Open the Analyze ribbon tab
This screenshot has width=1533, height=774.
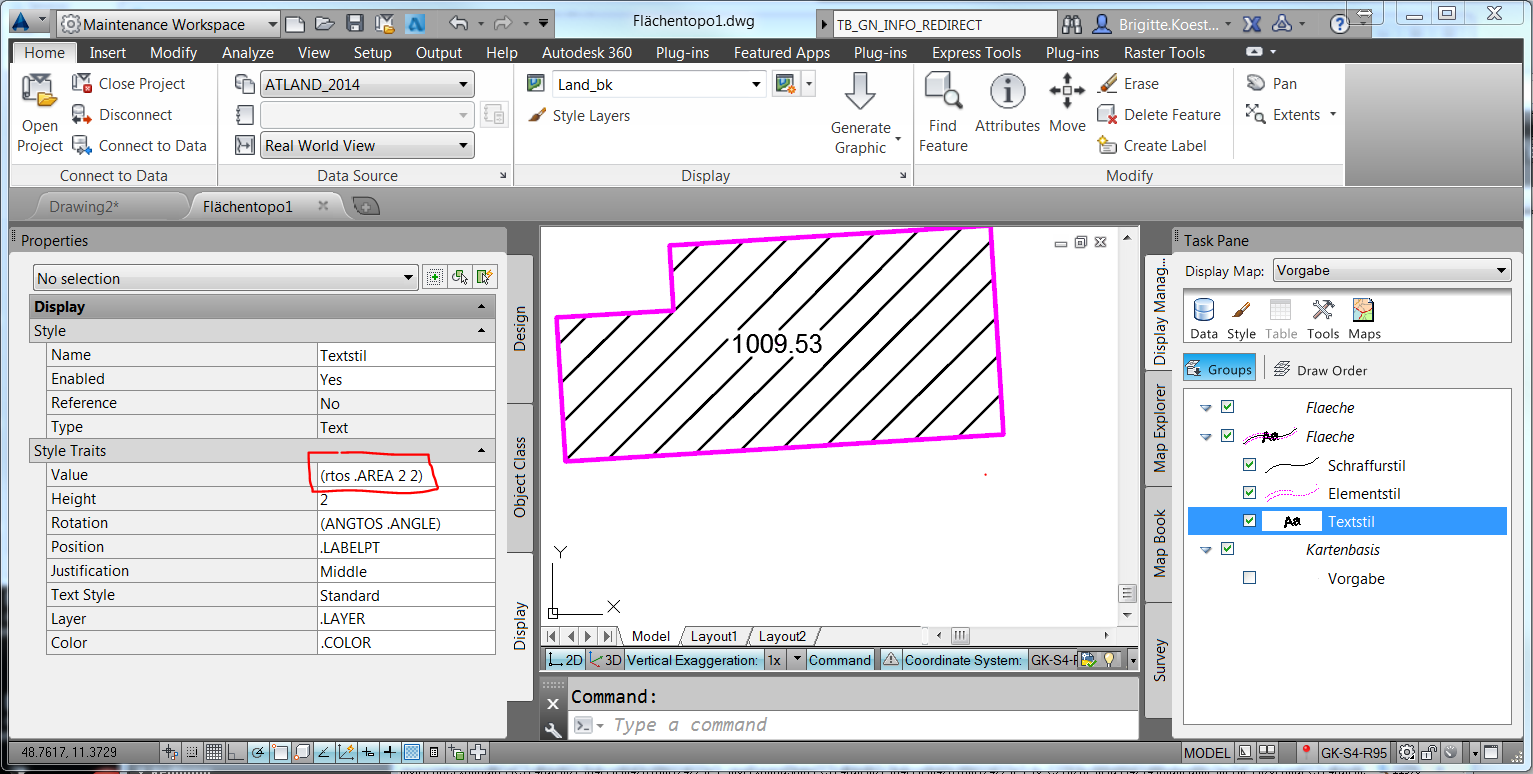point(247,52)
